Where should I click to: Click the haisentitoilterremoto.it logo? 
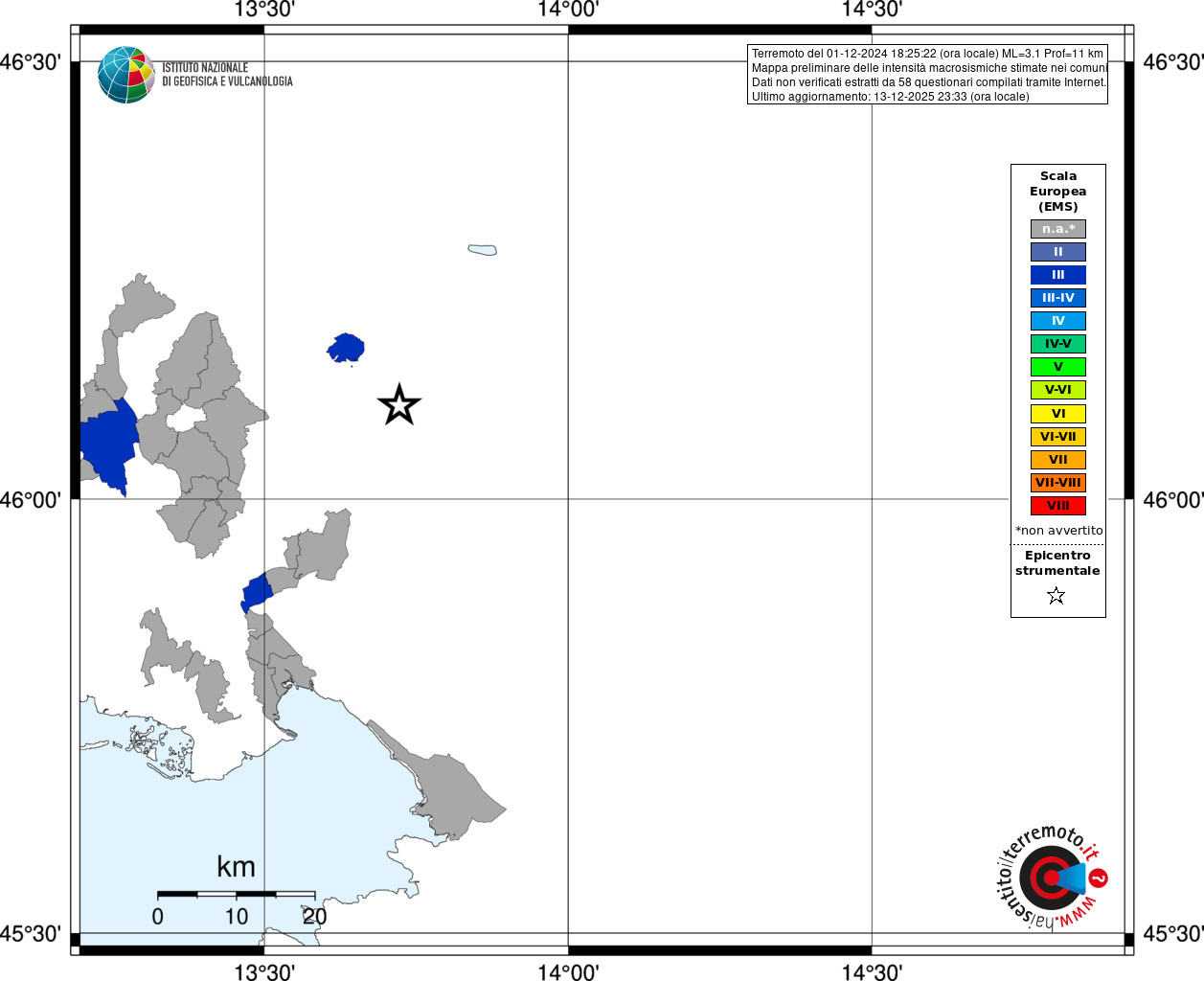tap(1052, 877)
